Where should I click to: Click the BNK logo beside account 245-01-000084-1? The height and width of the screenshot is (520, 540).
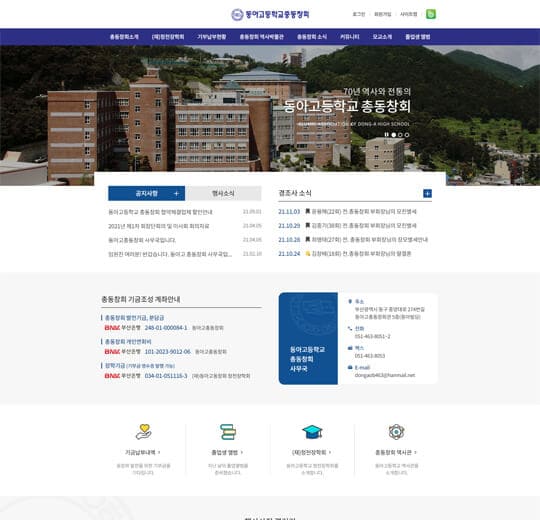[112, 327]
